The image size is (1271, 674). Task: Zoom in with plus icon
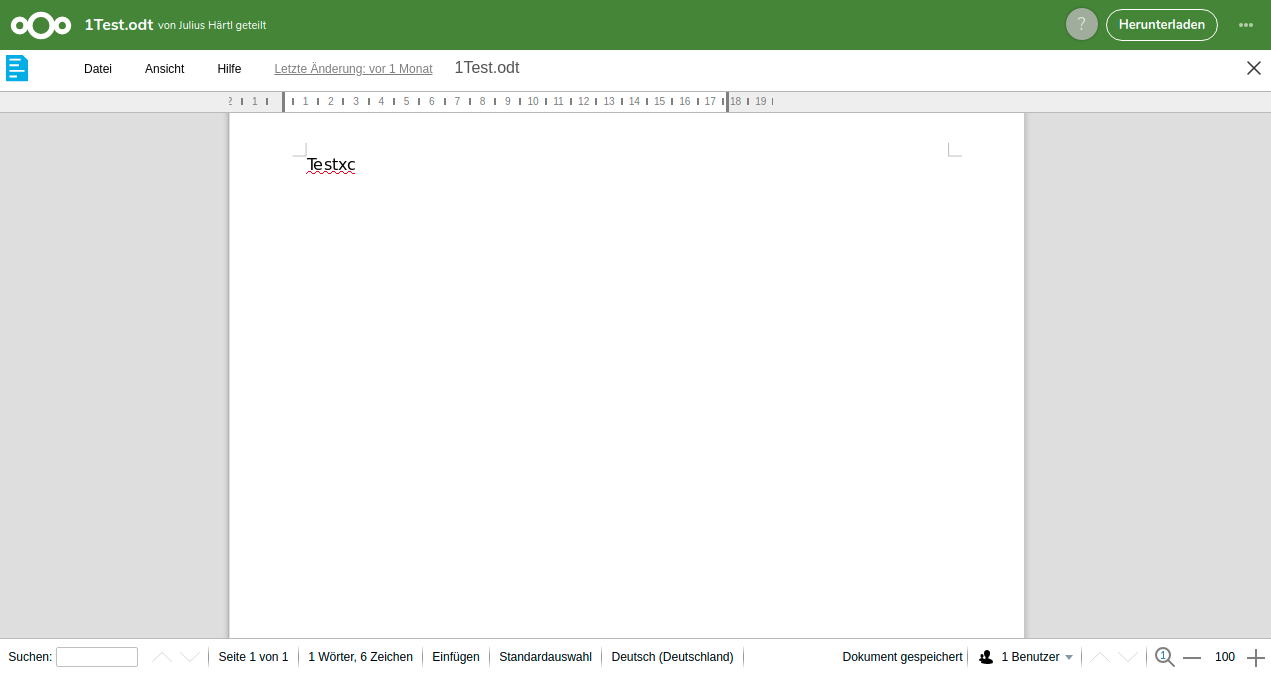coord(1256,657)
